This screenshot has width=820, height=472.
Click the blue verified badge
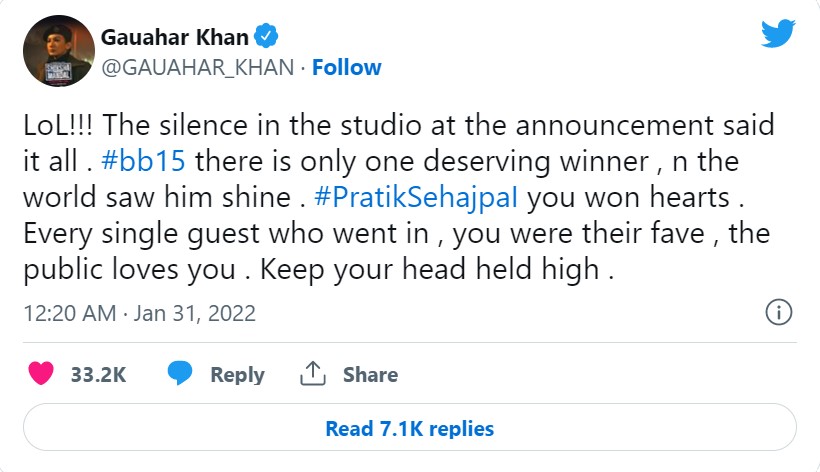tap(265, 38)
